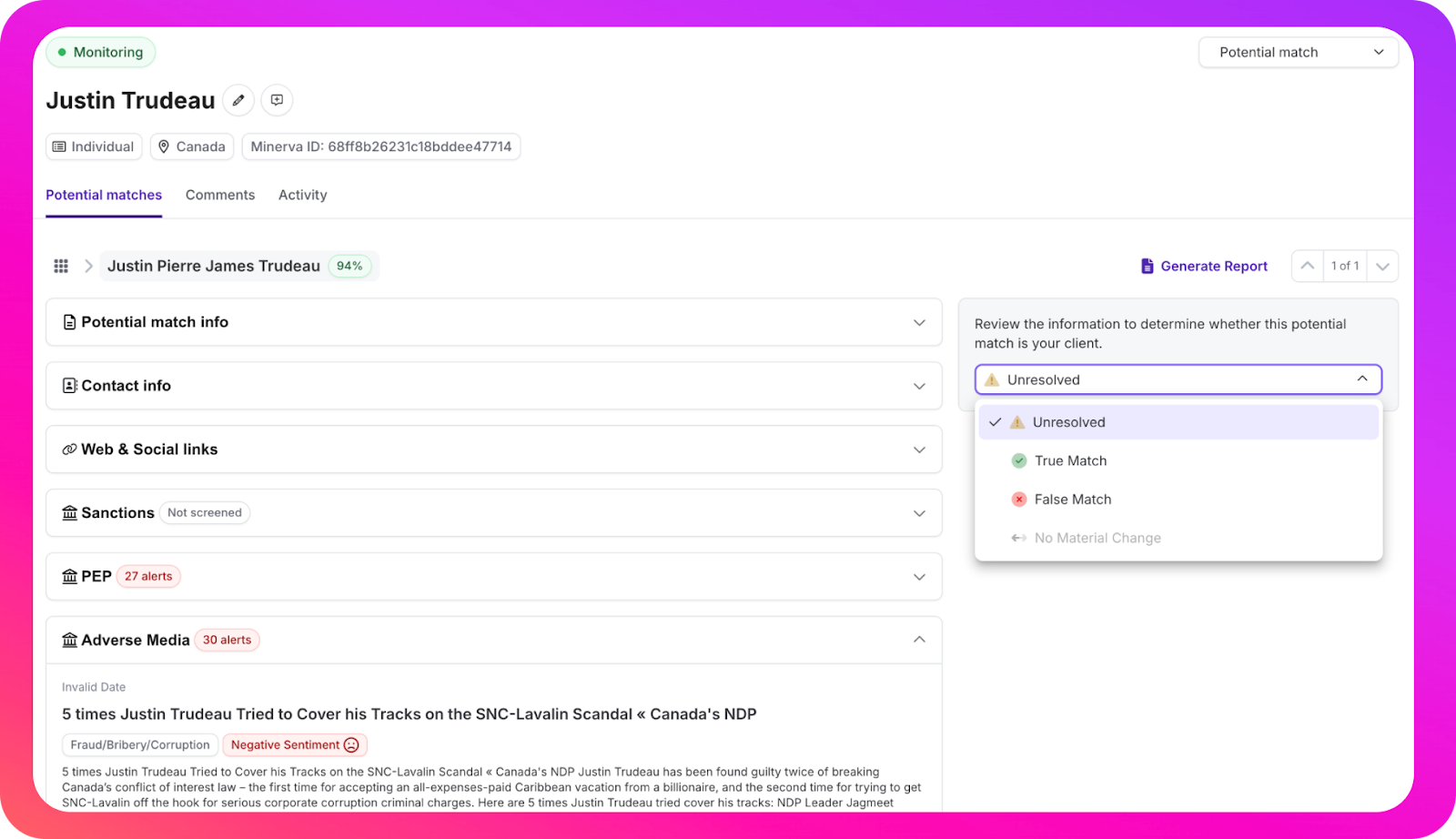This screenshot has height=839, width=1456.
Task: Collapse the Adverse Media section
Action: click(x=919, y=640)
